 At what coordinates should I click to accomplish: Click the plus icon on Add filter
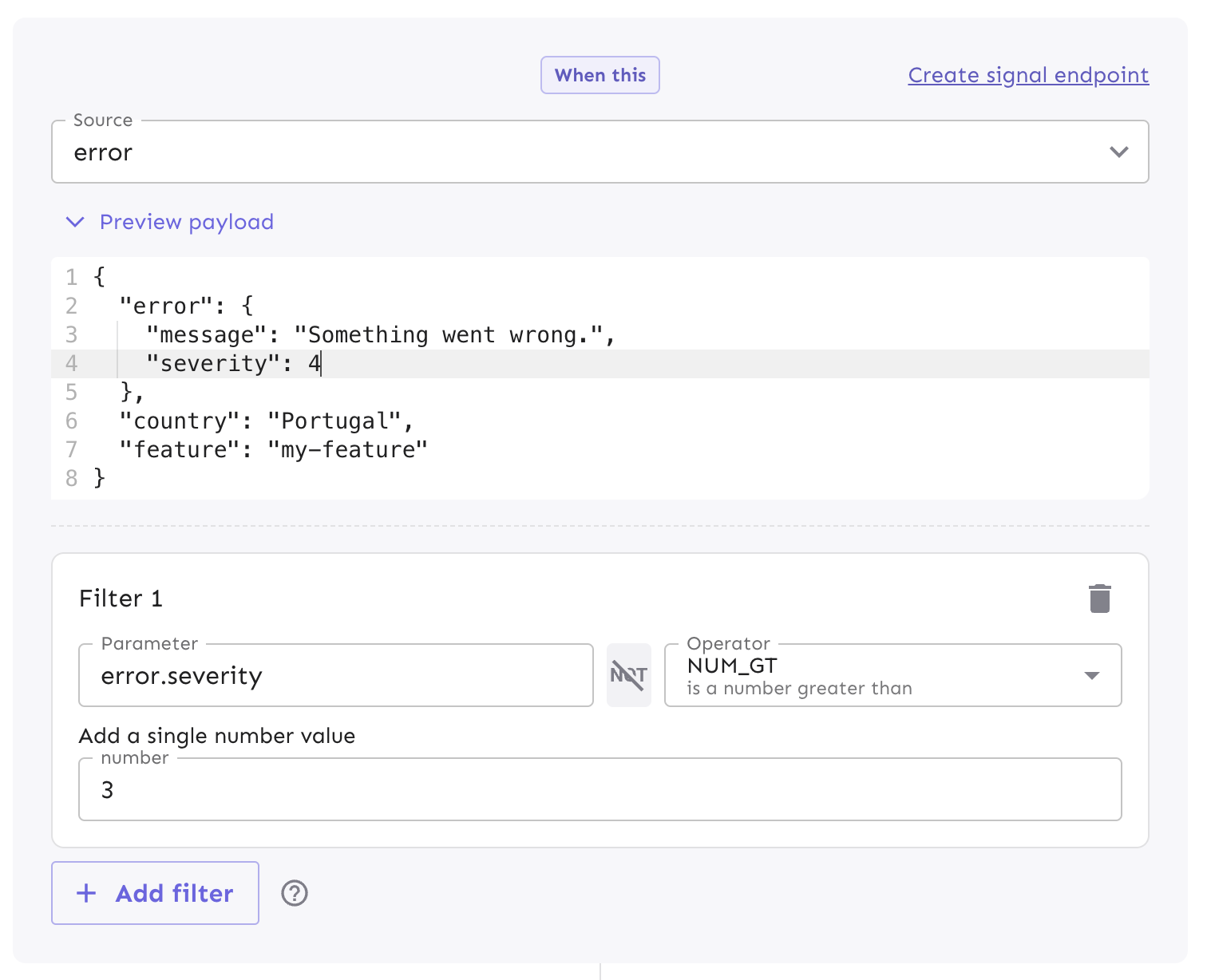pyautogui.click(x=86, y=893)
